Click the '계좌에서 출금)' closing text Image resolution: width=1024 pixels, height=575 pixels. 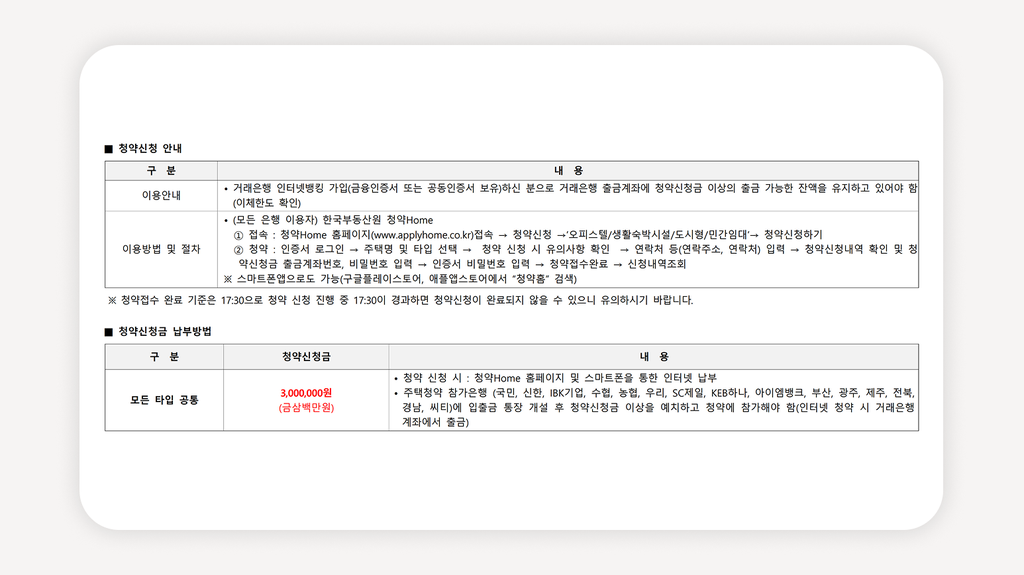click(x=435, y=423)
